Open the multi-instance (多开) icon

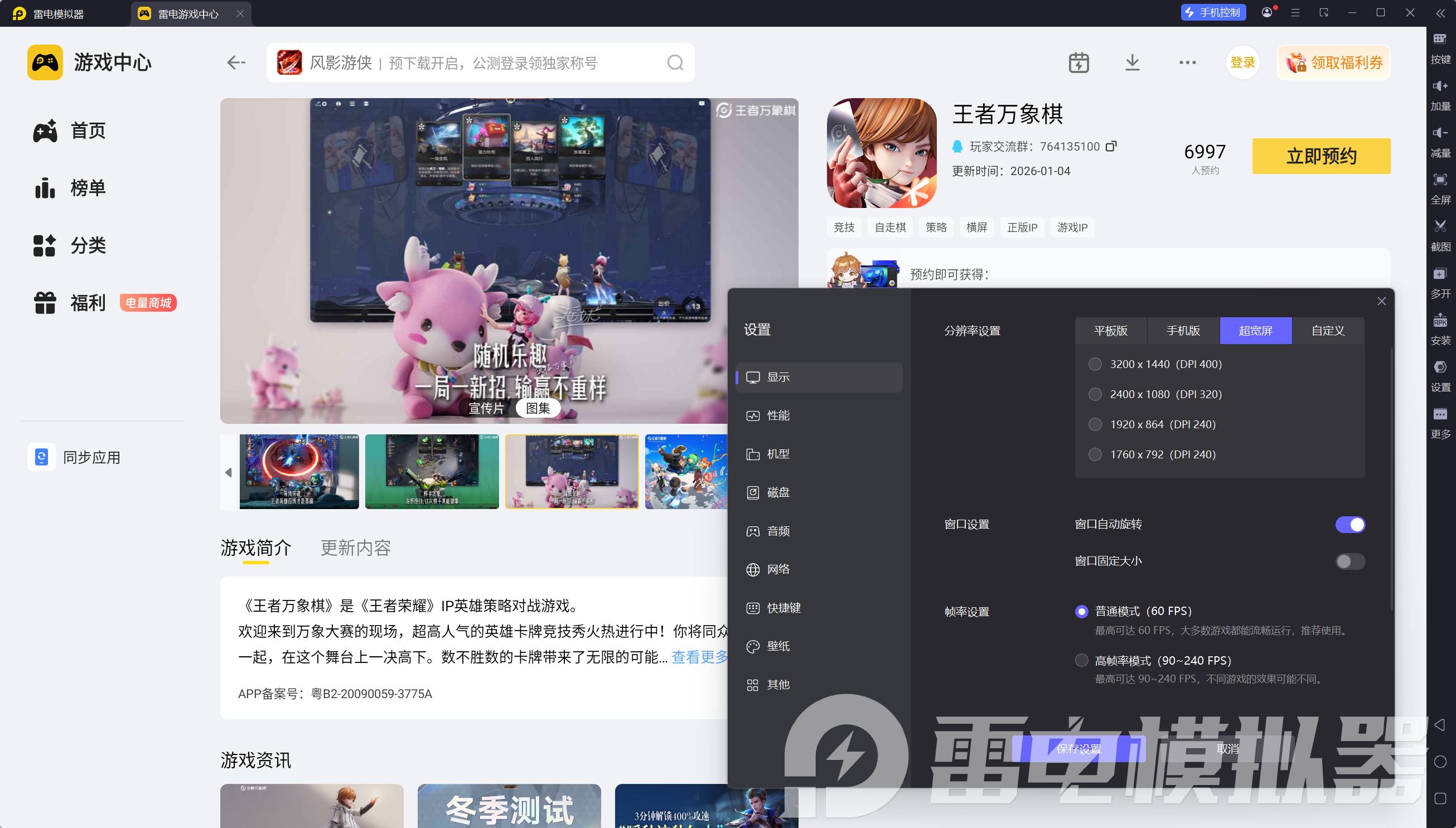click(x=1439, y=274)
